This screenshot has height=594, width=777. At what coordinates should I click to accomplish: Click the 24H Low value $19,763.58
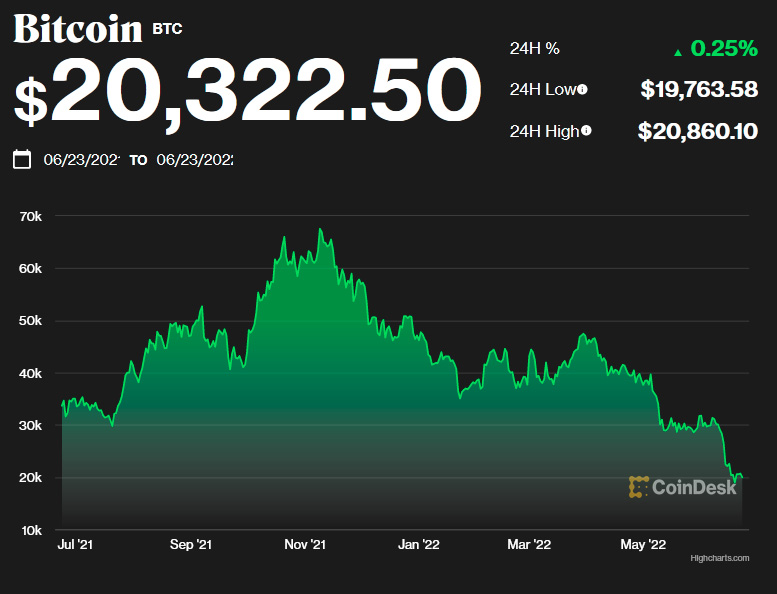coord(698,90)
